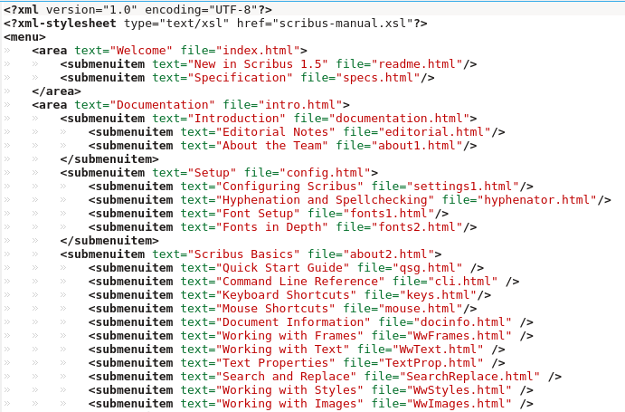Select the "Command Line Reference" text
Viewport: 625px width, 412px height.
click(x=300, y=281)
